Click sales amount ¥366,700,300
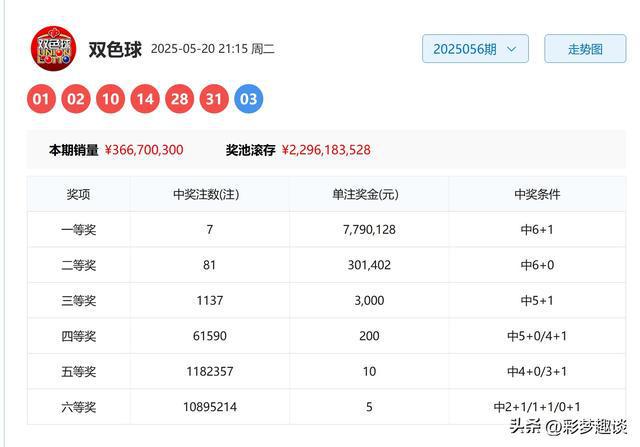 click(x=144, y=150)
